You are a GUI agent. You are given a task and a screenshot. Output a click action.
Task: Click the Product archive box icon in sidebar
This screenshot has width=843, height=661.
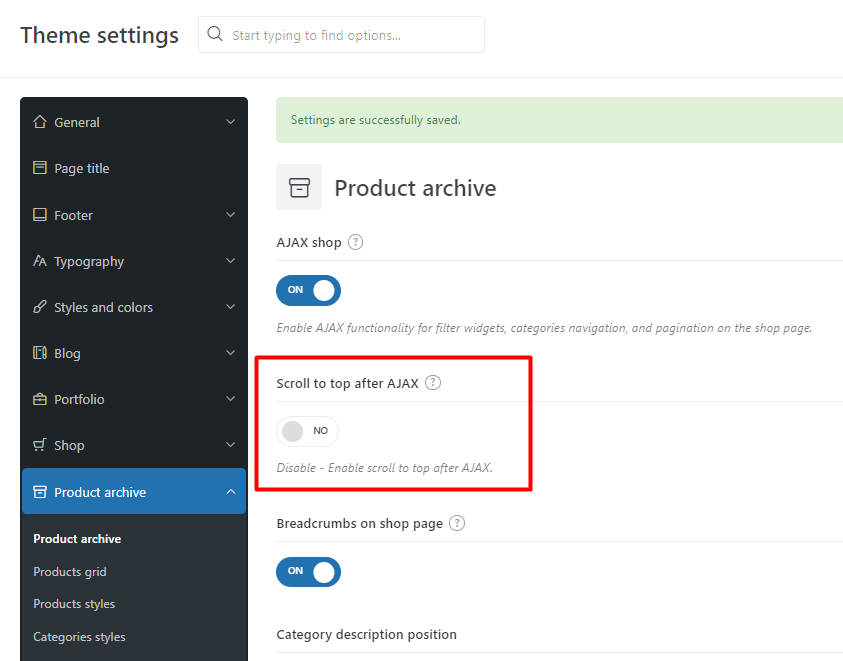[x=40, y=492]
